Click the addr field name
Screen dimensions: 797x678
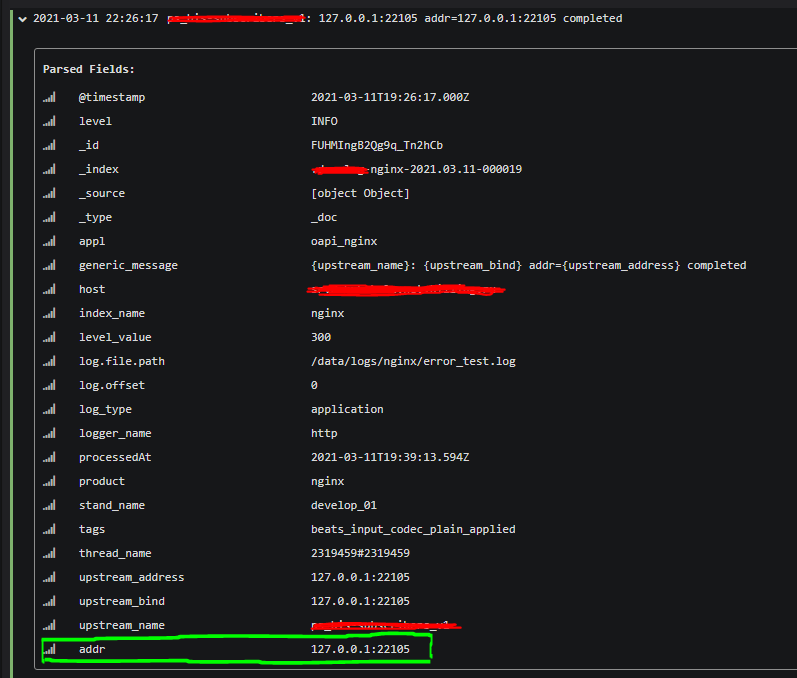coord(92,650)
